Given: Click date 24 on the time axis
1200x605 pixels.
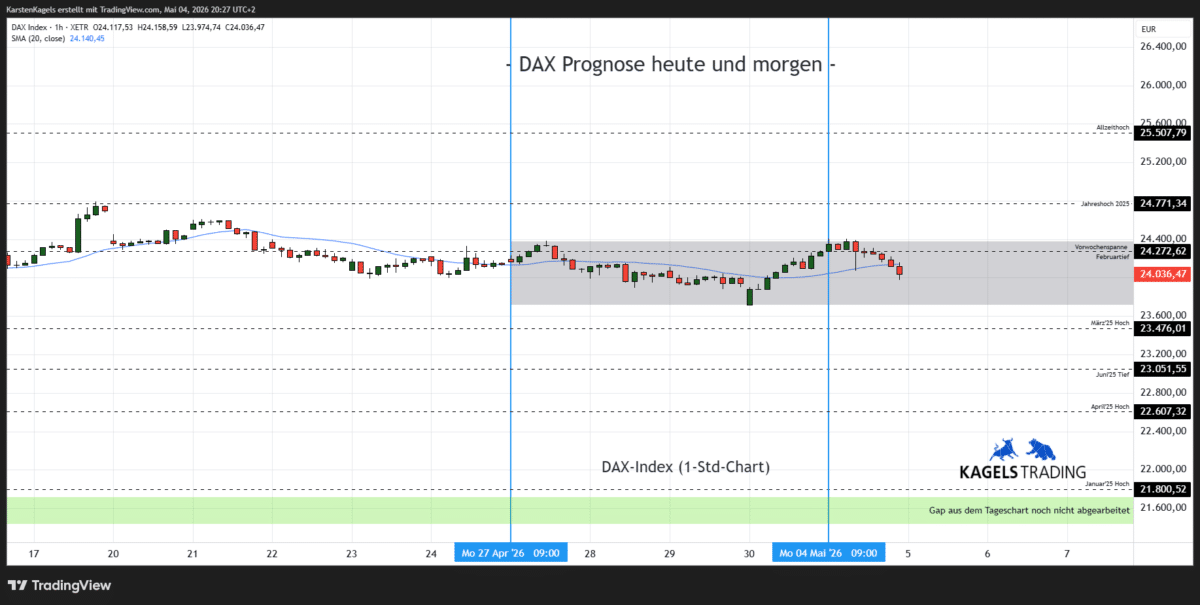Looking at the screenshot, I should point(431,554).
